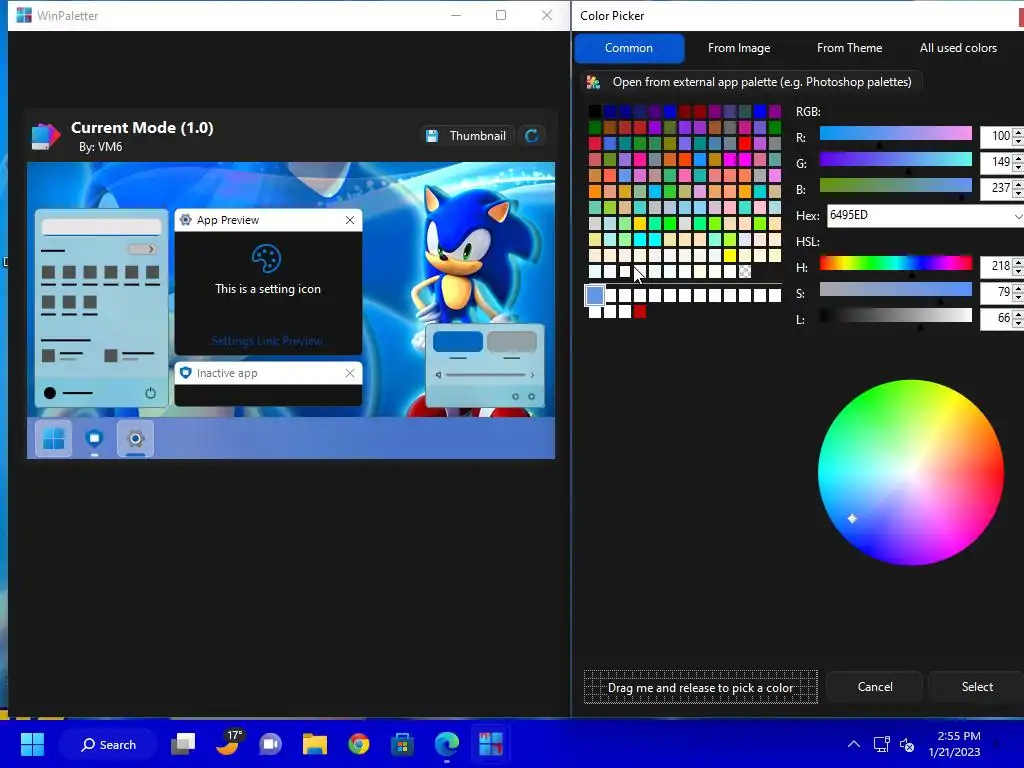Click the muted volume icon in the tray
1024x768 pixels.
907,744
